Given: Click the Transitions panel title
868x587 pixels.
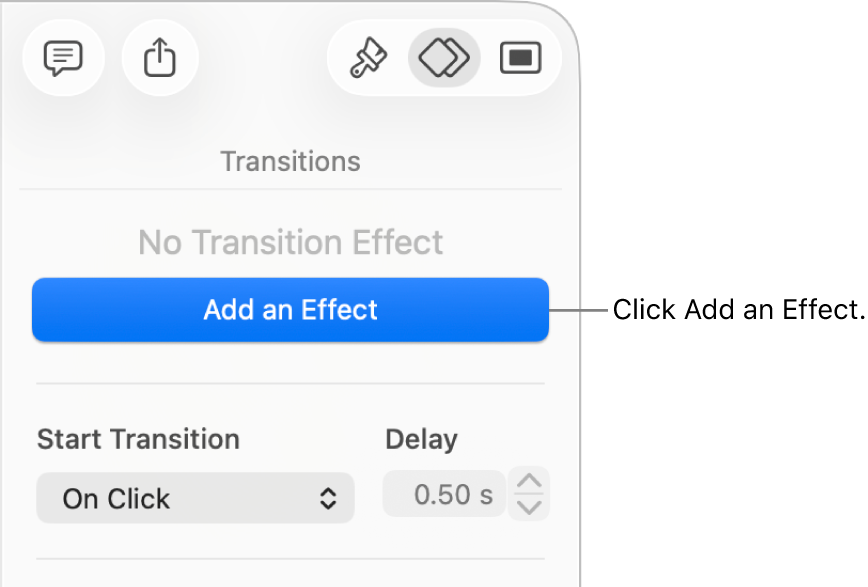Looking at the screenshot, I should tap(289, 161).
